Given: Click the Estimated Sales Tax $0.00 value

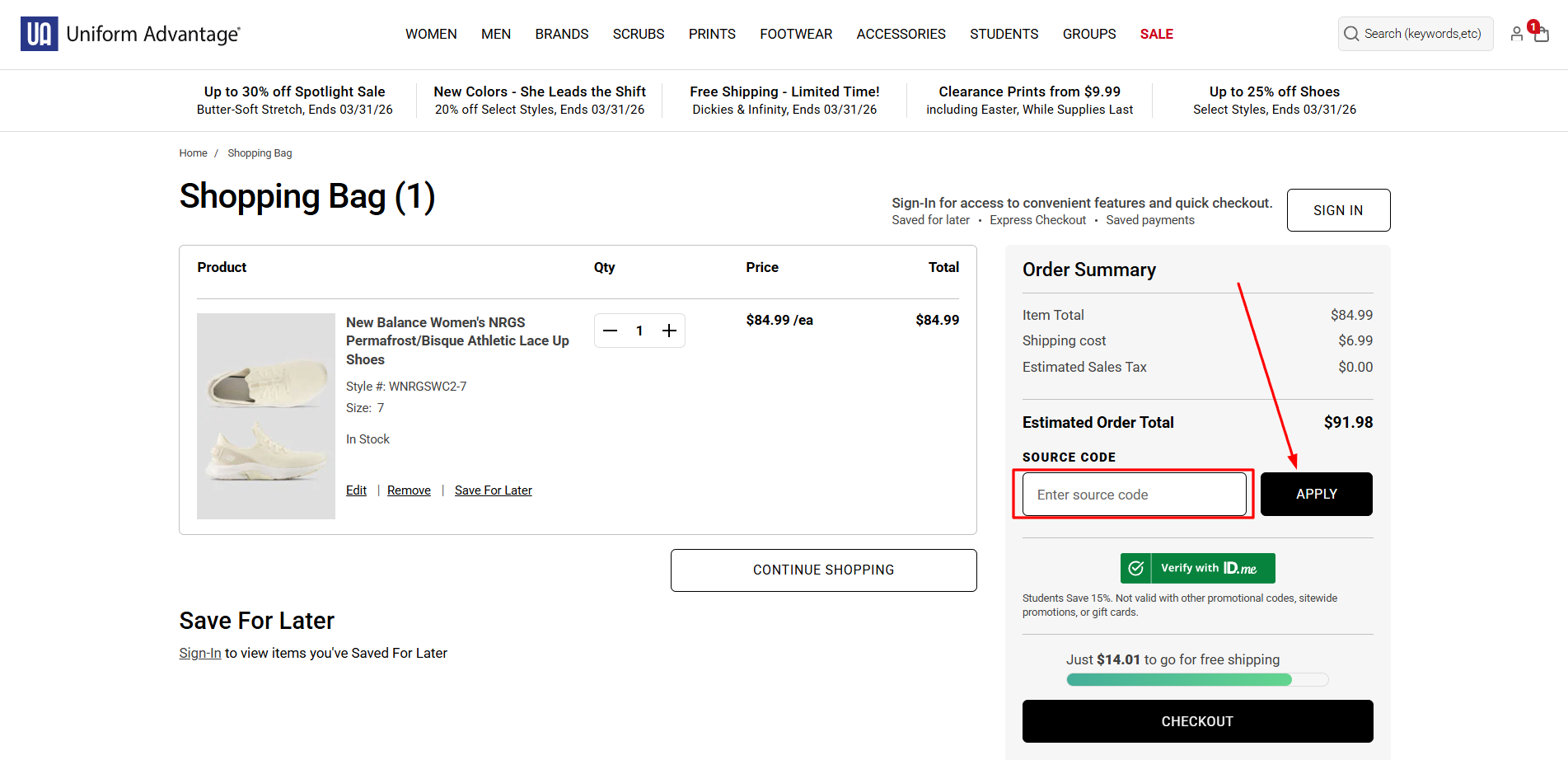Looking at the screenshot, I should [x=1355, y=367].
